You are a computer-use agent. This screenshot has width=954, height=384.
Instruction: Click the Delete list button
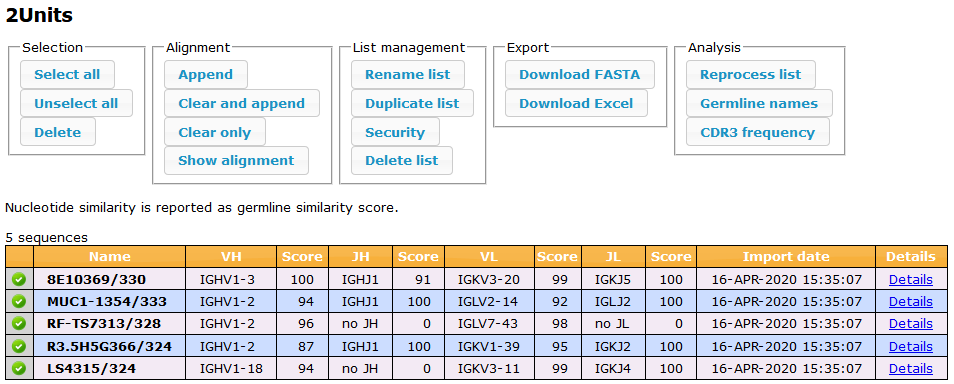coord(402,161)
